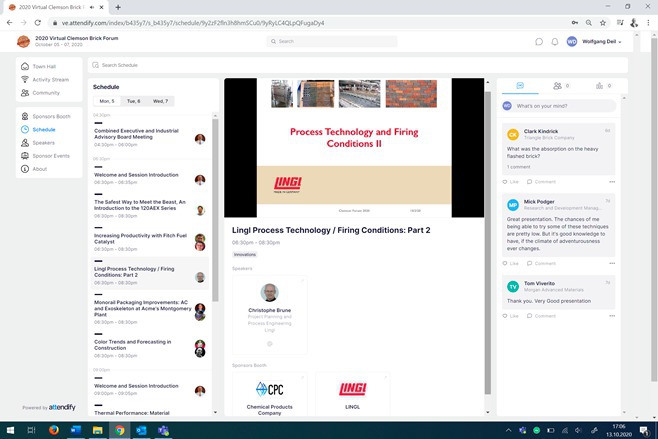
Task: Open Chrome menu three dots
Action: pos(648,23)
